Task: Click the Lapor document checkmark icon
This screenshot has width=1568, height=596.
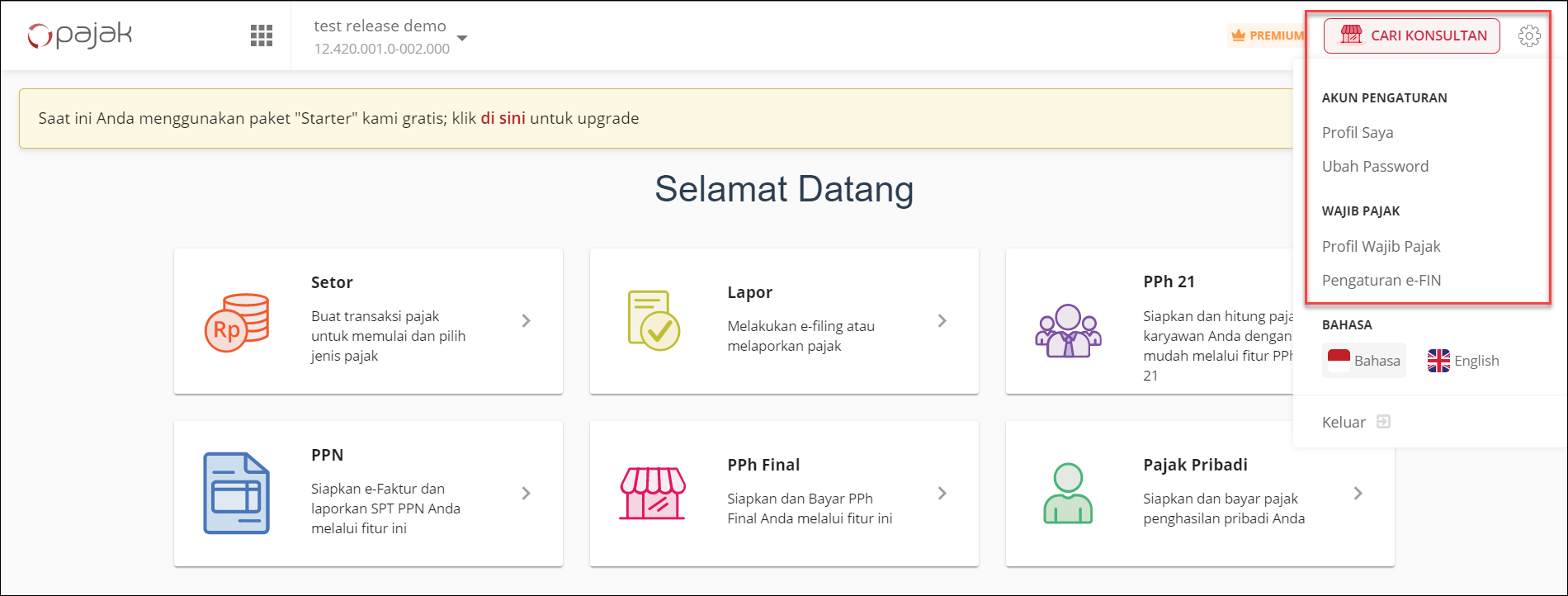Action: [x=653, y=321]
